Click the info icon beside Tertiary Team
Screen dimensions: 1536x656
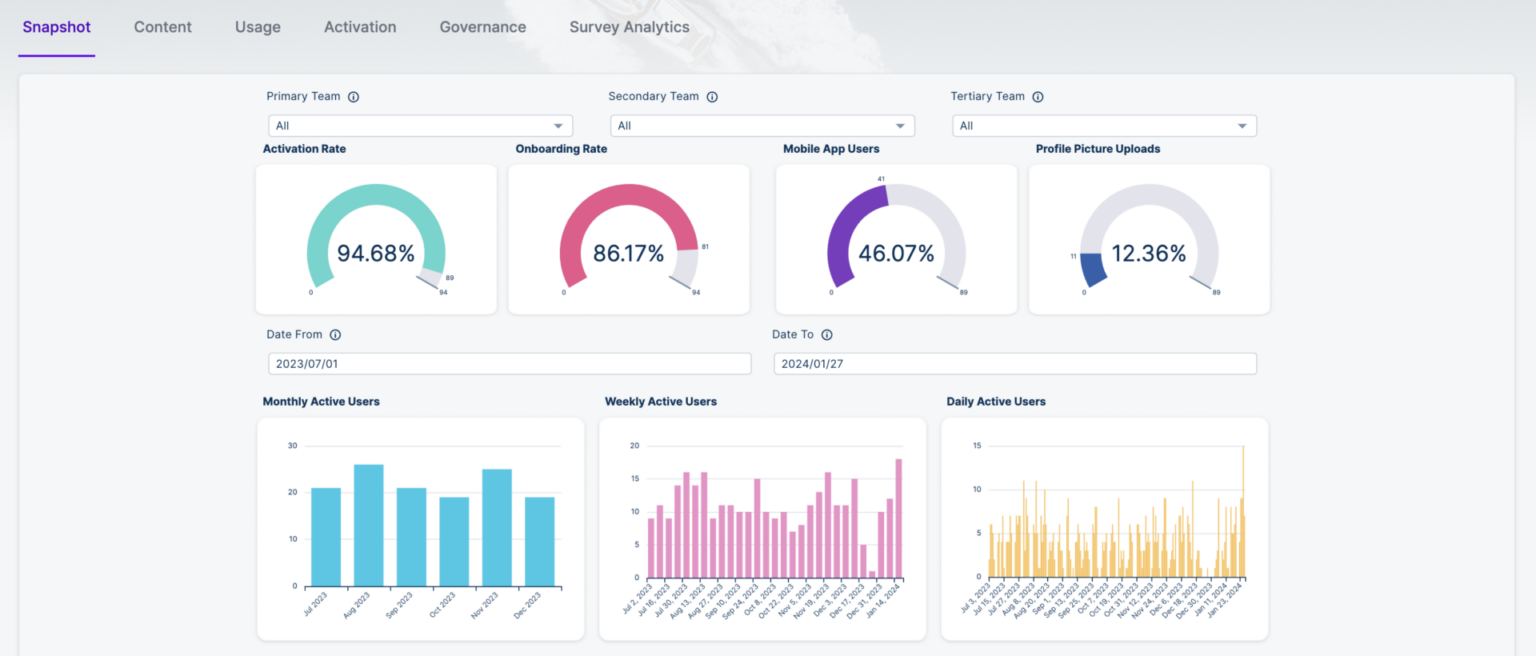(x=1037, y=96)
